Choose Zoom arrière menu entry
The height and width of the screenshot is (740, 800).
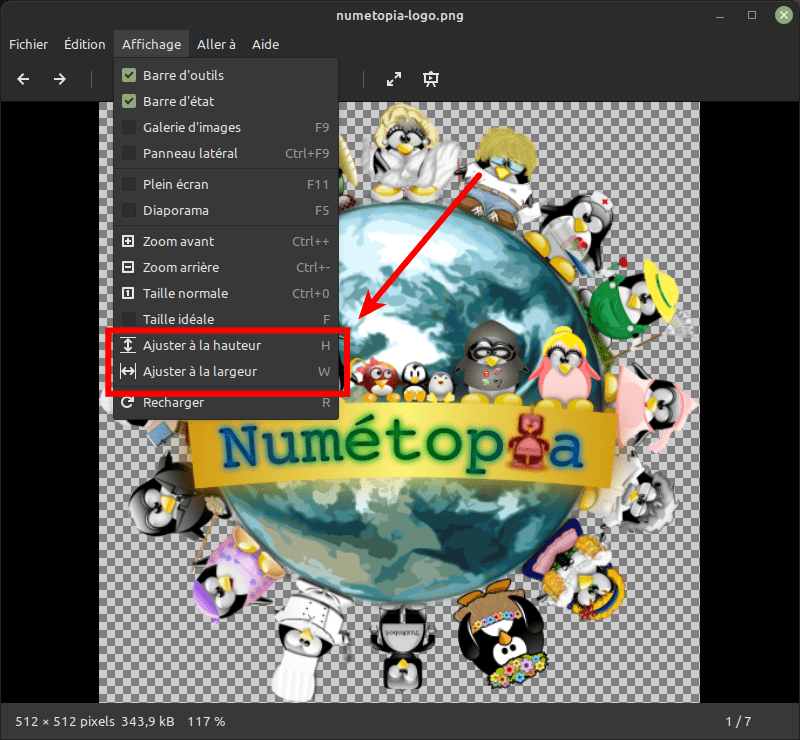click(226, 267)
